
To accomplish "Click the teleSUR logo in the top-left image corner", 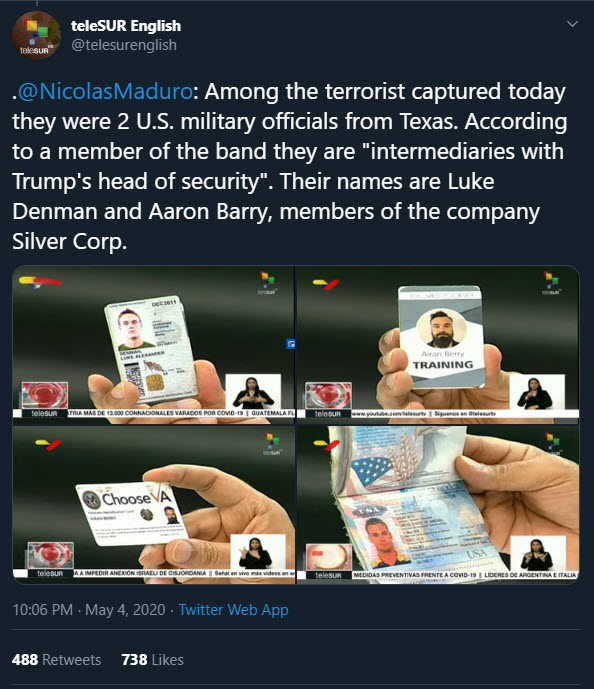I will pos(267,283).
